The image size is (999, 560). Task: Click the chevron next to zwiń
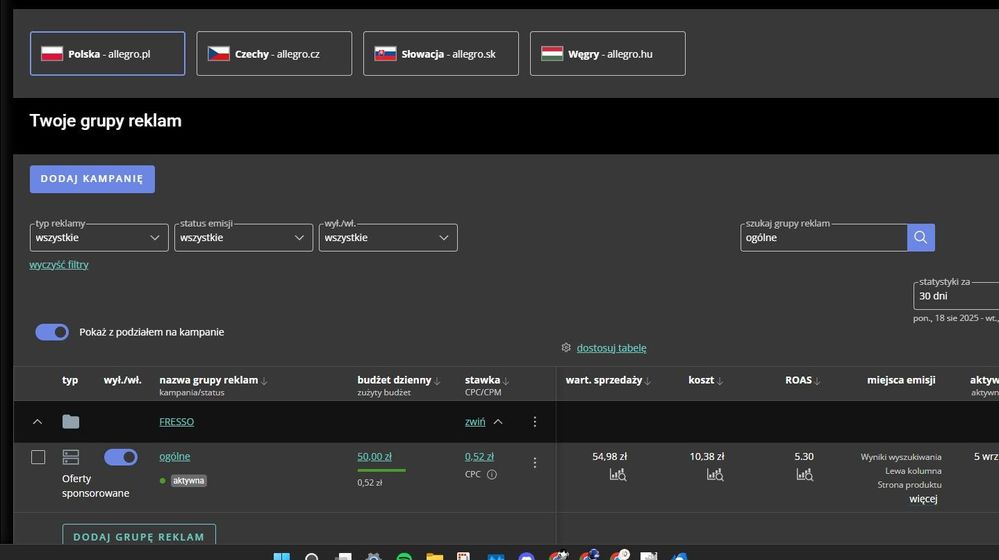pos(498,421)
